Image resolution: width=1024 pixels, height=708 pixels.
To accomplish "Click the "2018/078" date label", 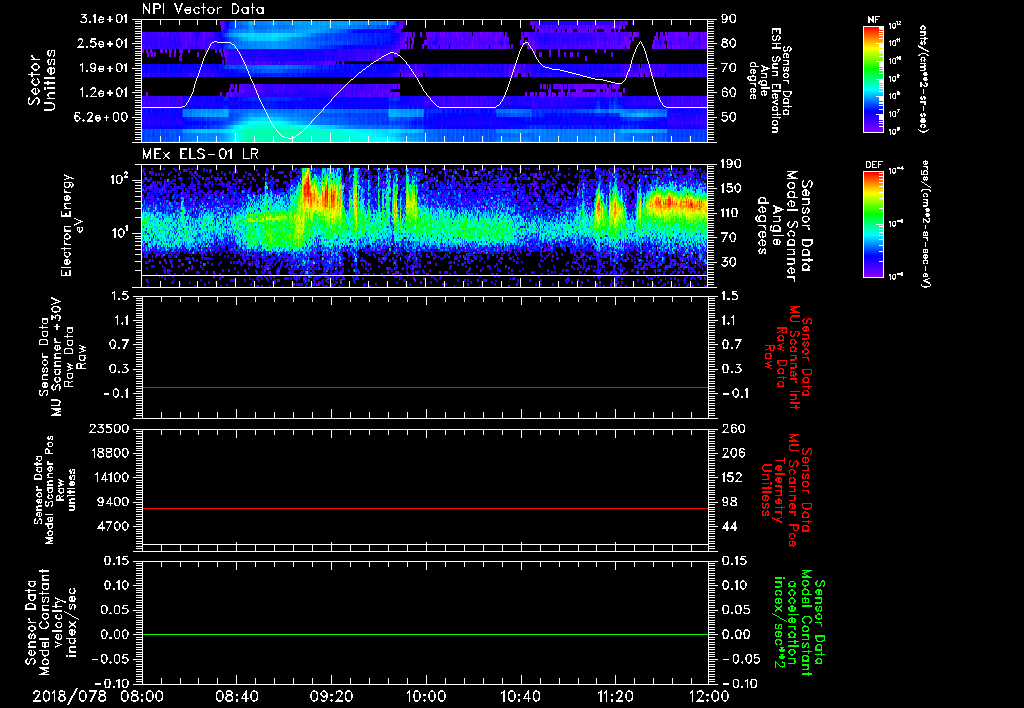I will (x=69, y=696).
